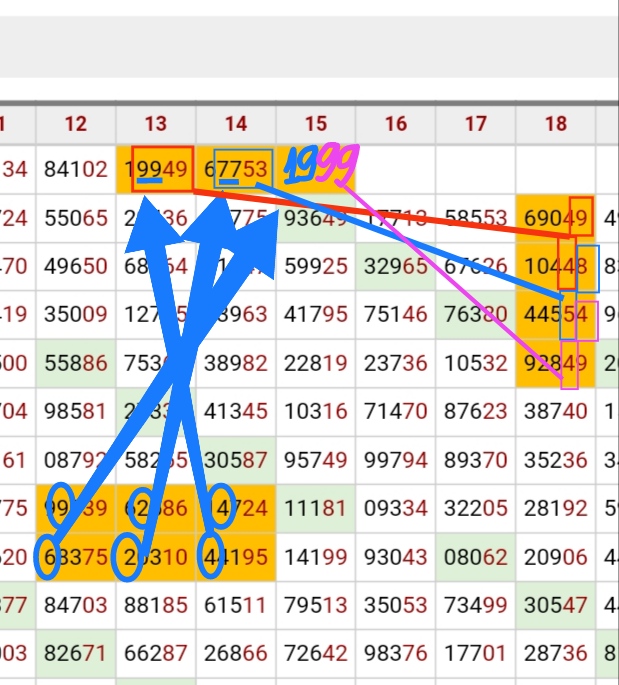Viewport: 619px width, 685px height.
Task: Click the green cell 32965
Action: click(x=396, y=266)
